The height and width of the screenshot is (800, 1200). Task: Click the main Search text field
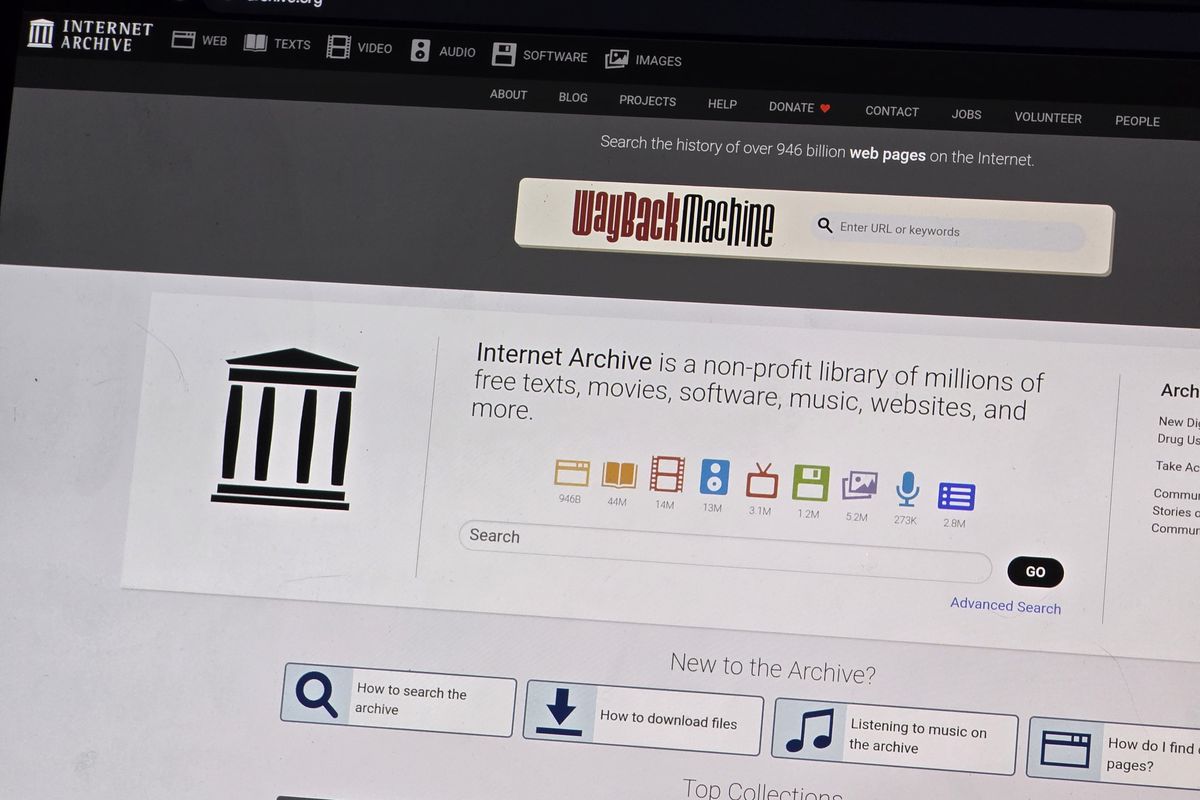coord(720,552)
